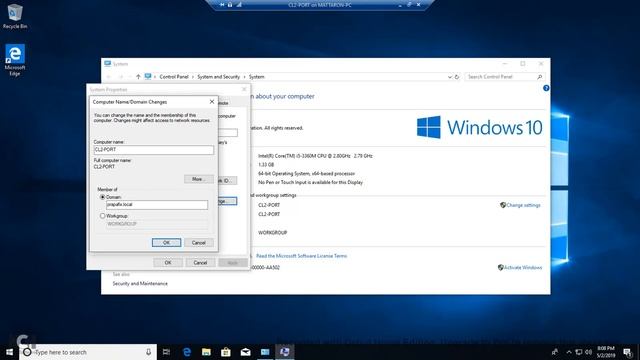Open Microsoft Store from taskbar
Viewport: 640px width, 360px height.
click(x=226, y=352)
